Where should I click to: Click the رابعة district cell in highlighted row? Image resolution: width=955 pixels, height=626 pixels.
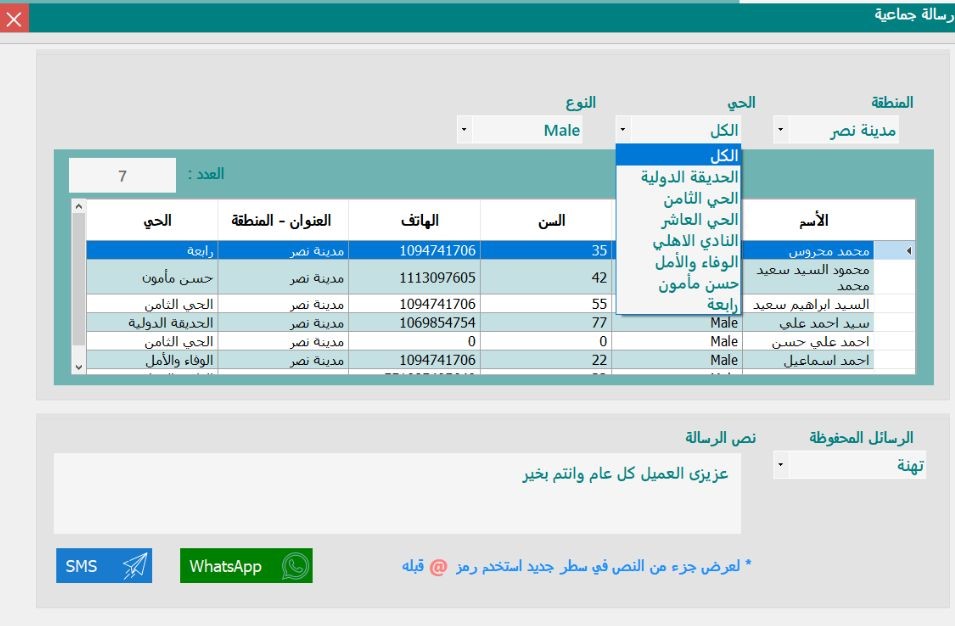pos(152,251)
